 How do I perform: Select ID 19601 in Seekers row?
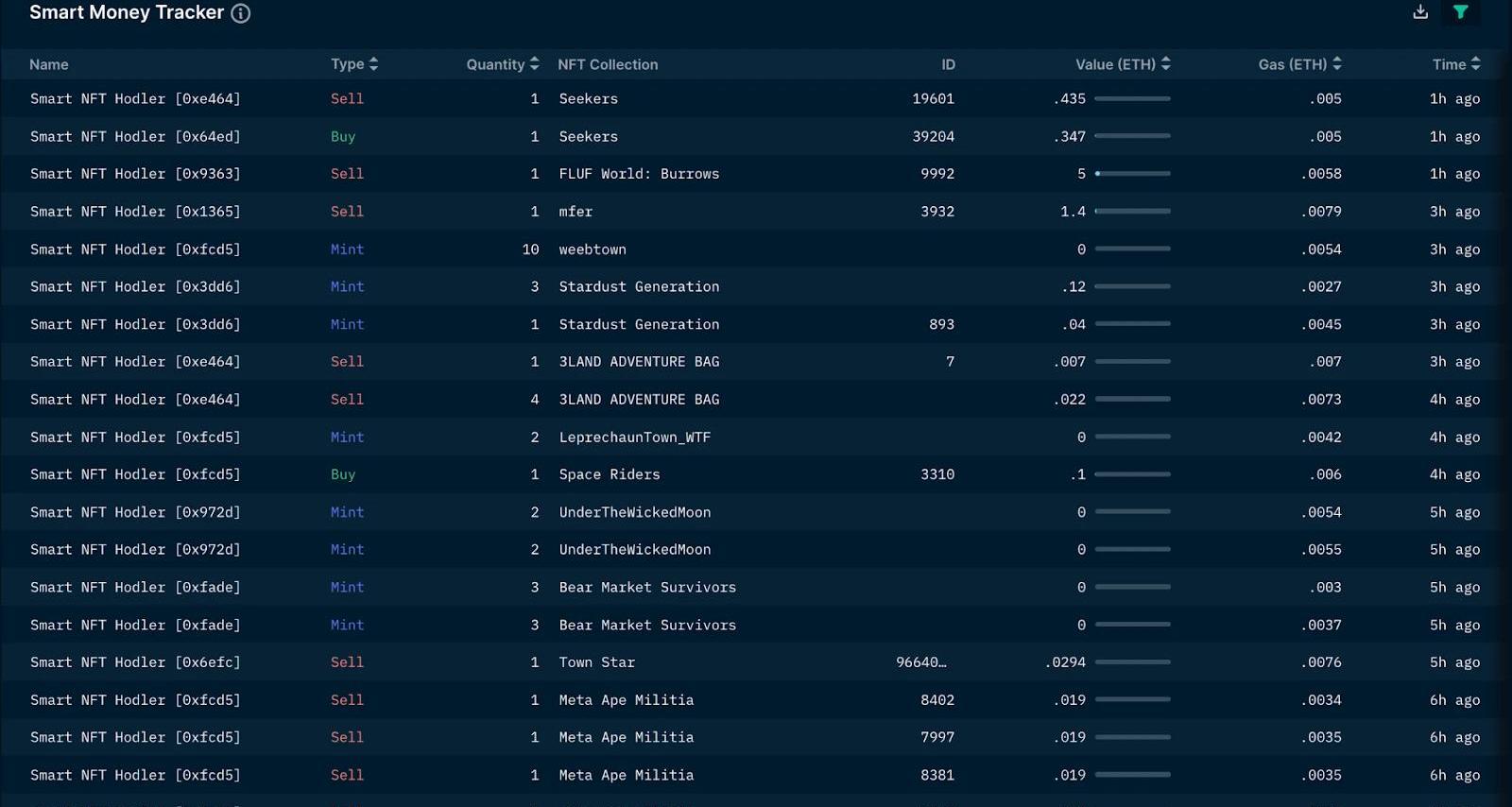pos(933,98)
